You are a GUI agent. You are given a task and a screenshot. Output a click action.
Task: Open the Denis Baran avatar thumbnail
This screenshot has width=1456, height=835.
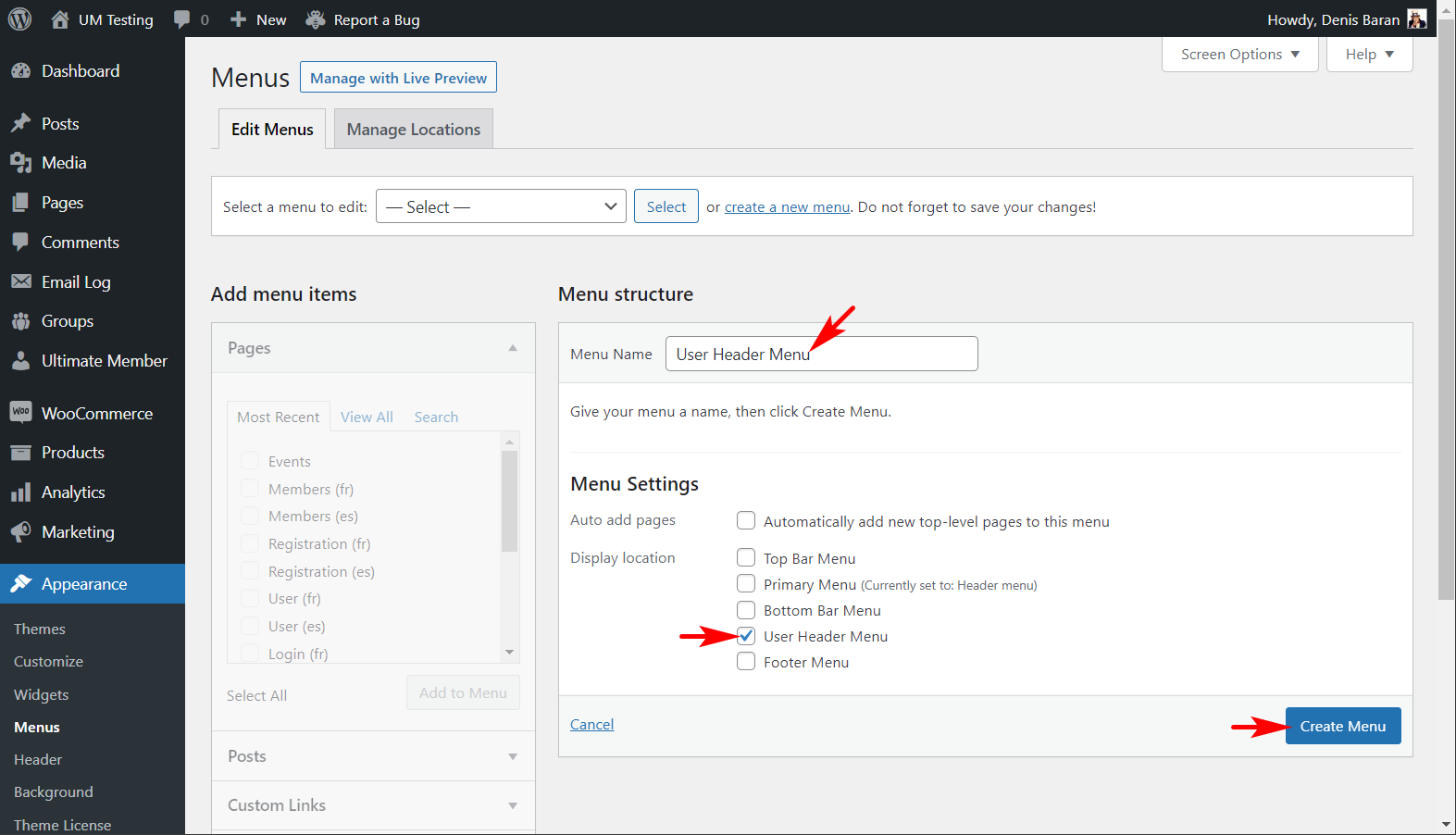point(1416,19)
